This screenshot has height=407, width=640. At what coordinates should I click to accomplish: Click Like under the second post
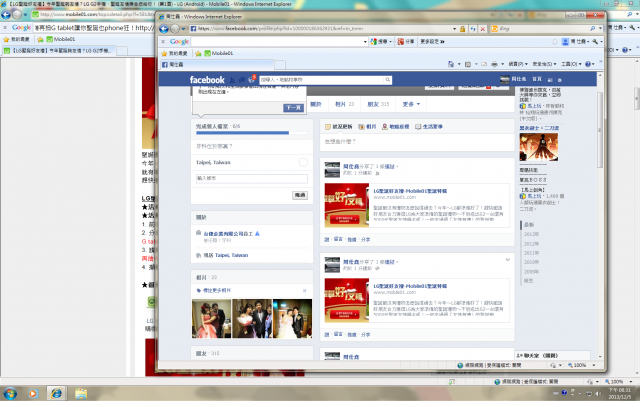[x=327, y=335]
